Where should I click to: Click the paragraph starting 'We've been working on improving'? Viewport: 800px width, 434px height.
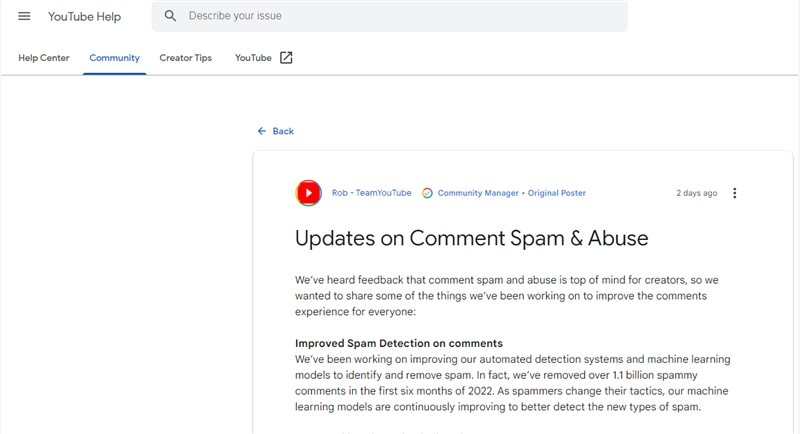pyautogui.click(x=513, y=383)
